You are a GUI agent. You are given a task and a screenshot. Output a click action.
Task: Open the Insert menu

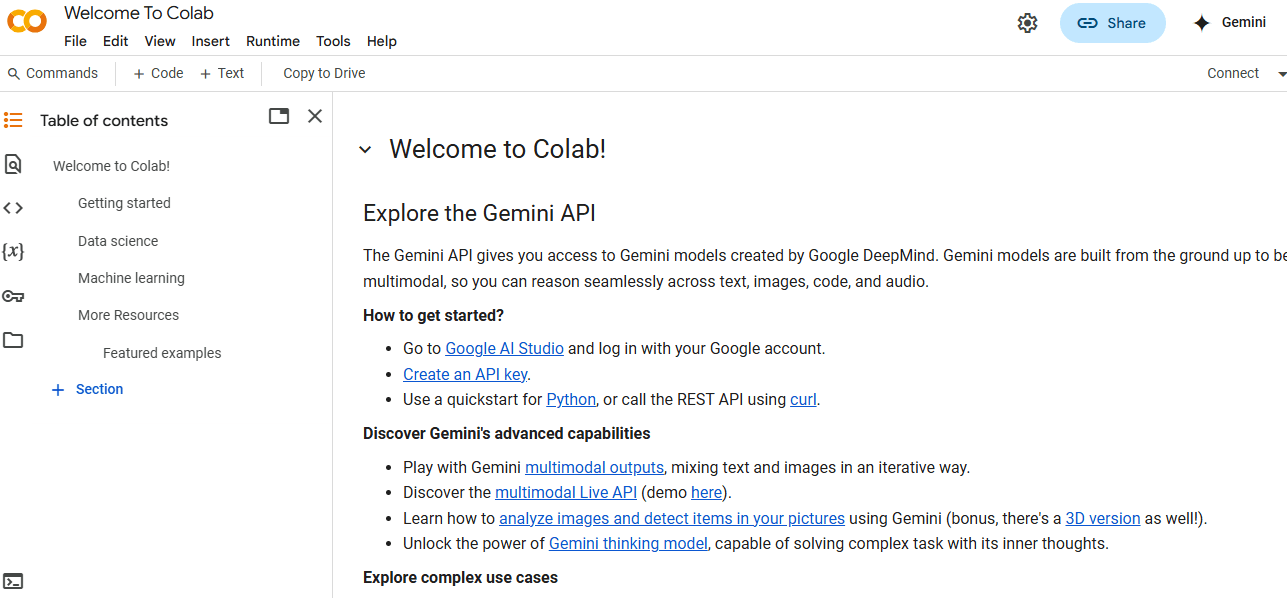click(x=211, y=41)
